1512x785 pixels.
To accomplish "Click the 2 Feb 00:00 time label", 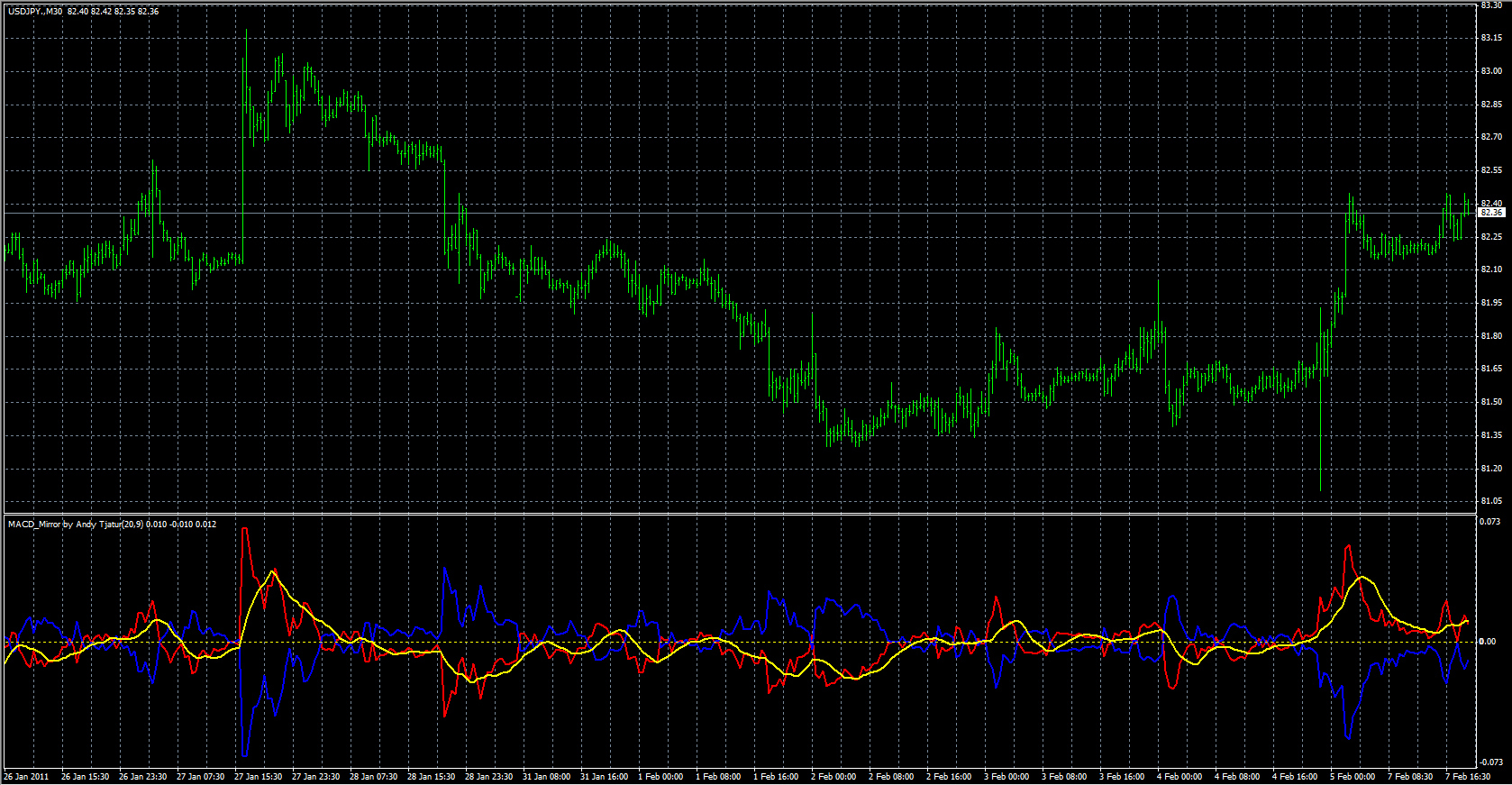I will [x=833, y=777].
